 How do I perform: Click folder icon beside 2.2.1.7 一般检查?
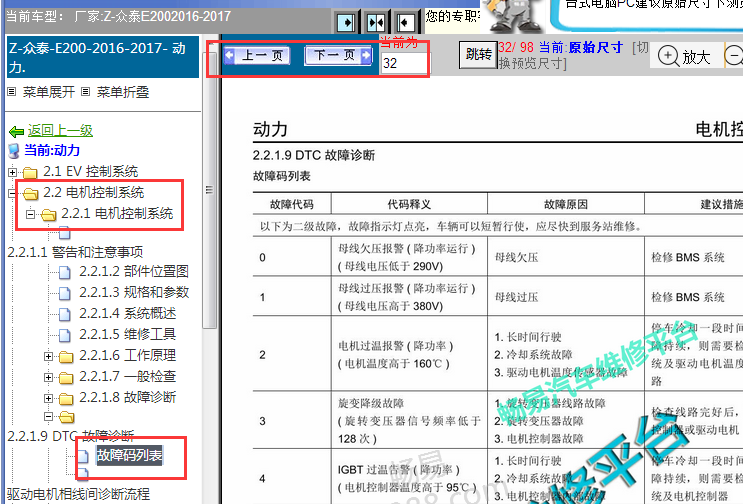coord(66,378)
